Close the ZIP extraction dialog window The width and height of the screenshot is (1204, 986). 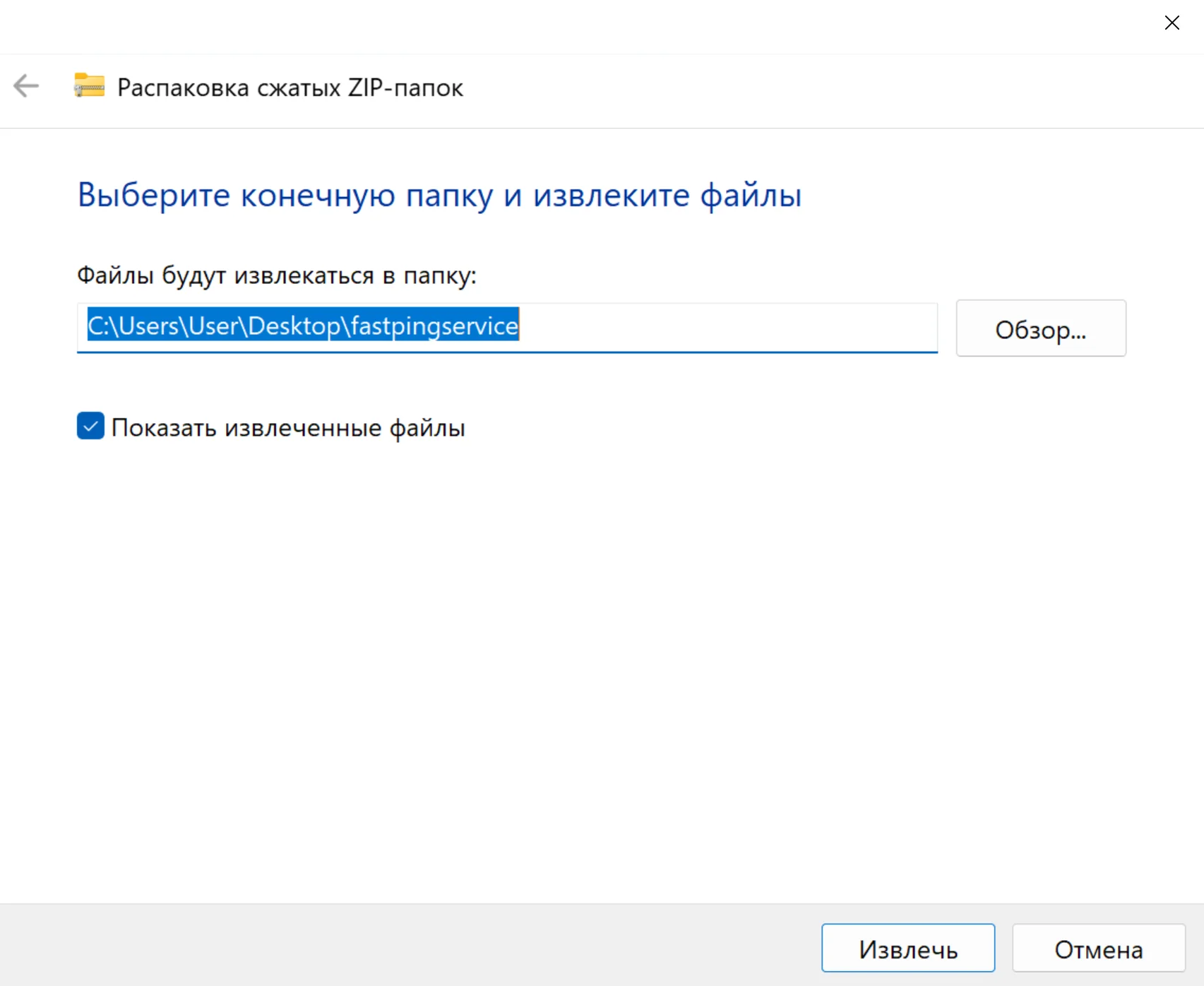(1172, 23)
